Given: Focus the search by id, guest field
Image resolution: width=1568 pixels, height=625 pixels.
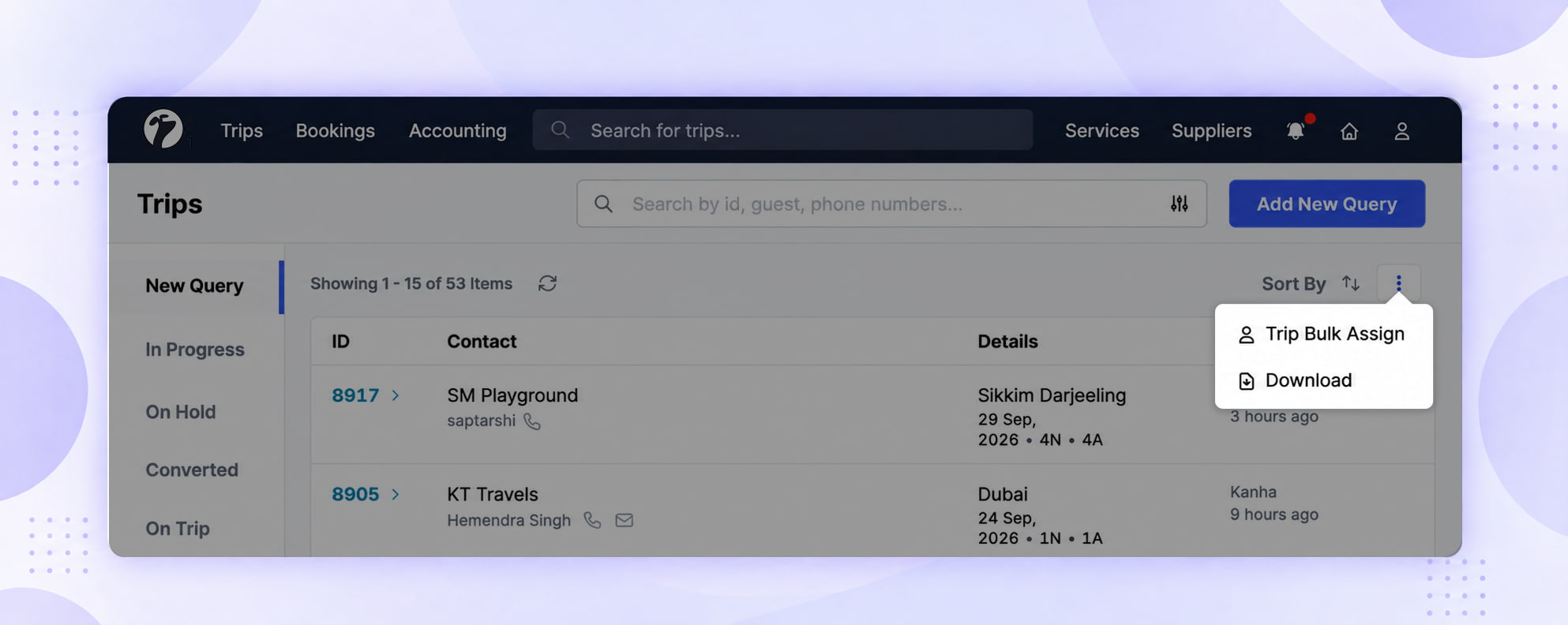Looking at the screenshot, I should click(891, 204).
